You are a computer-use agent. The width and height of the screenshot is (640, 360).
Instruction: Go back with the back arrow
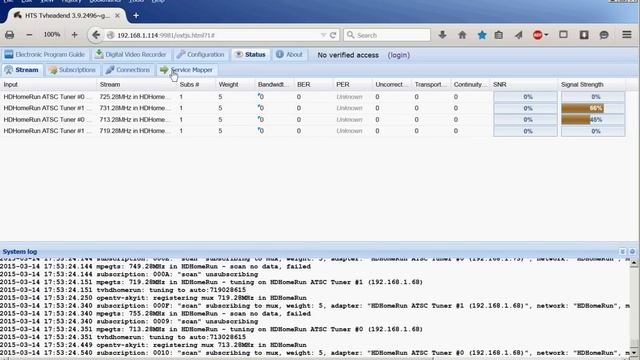(96, 35)
